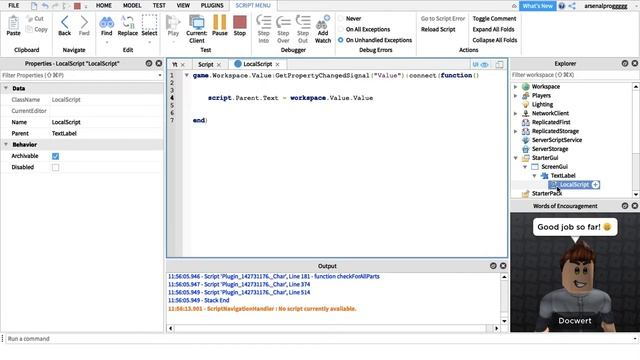
Task: Toggle the Archivable checkbox
Action: pyautogui.click(x=56, y=156)
